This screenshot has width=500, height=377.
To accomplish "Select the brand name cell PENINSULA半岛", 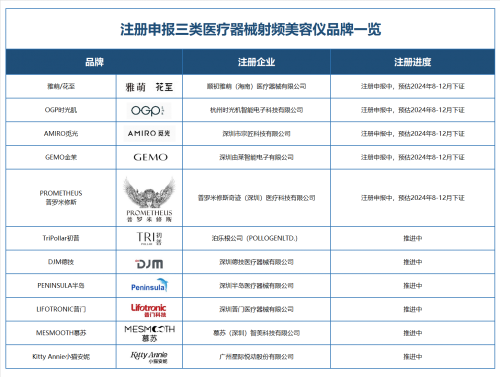I will pyautogui.click(x=61, y=286).
